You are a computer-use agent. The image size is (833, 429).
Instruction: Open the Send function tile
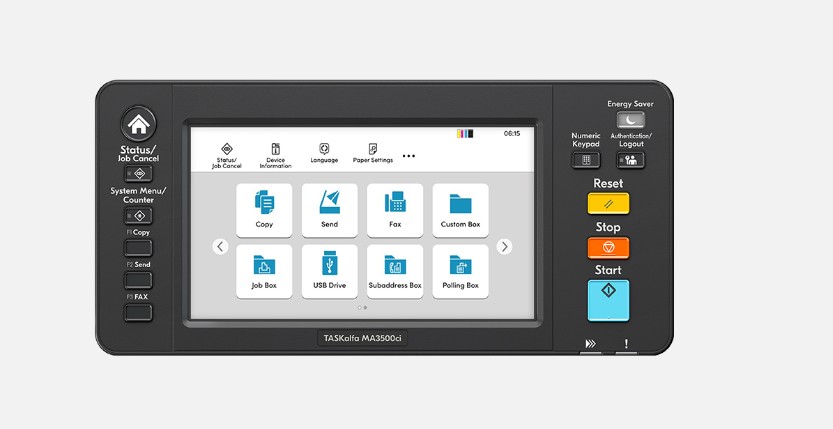pyautogui.click(x=329, y=210)
